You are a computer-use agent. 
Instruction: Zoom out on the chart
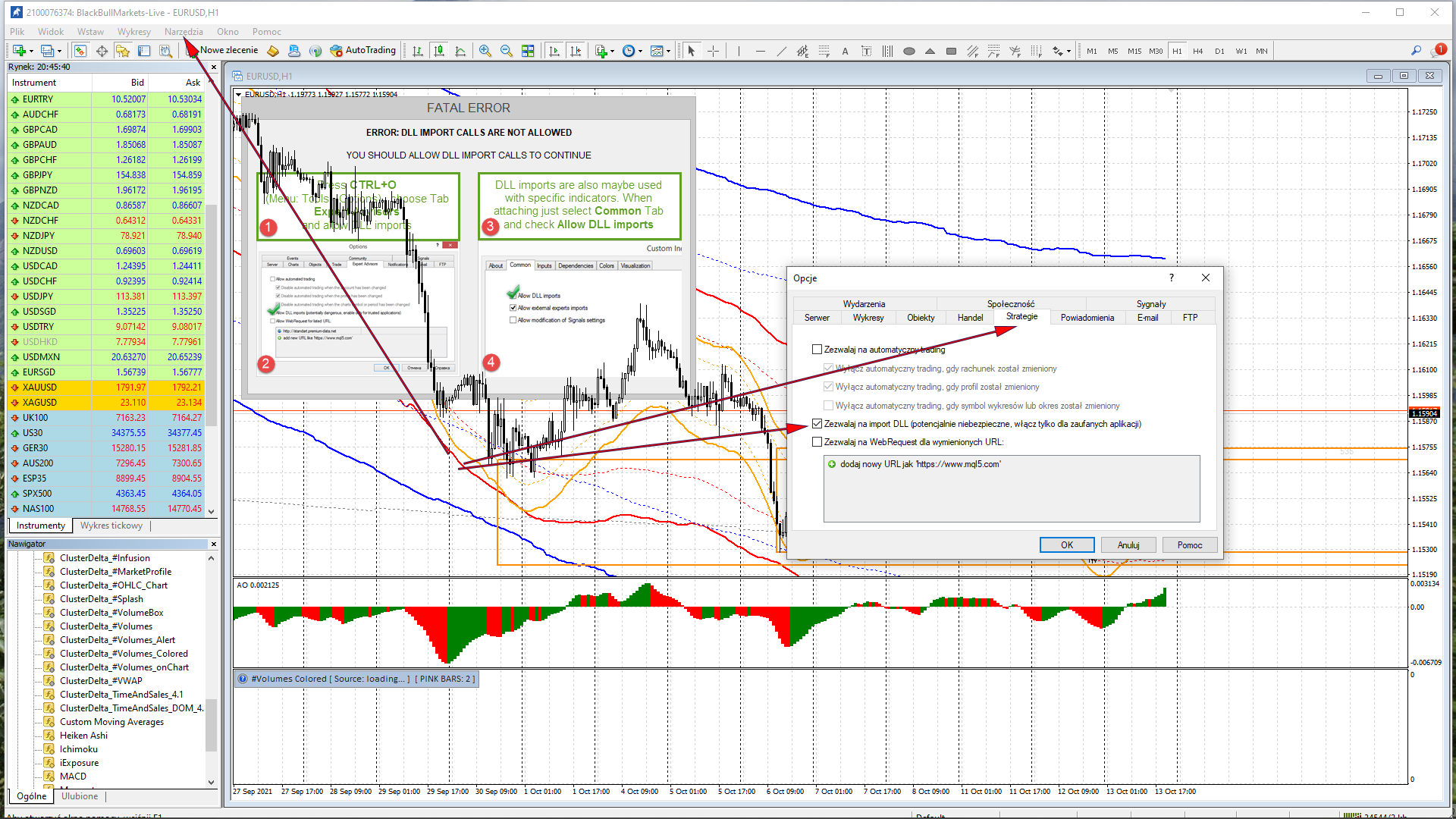click(506, 51)
